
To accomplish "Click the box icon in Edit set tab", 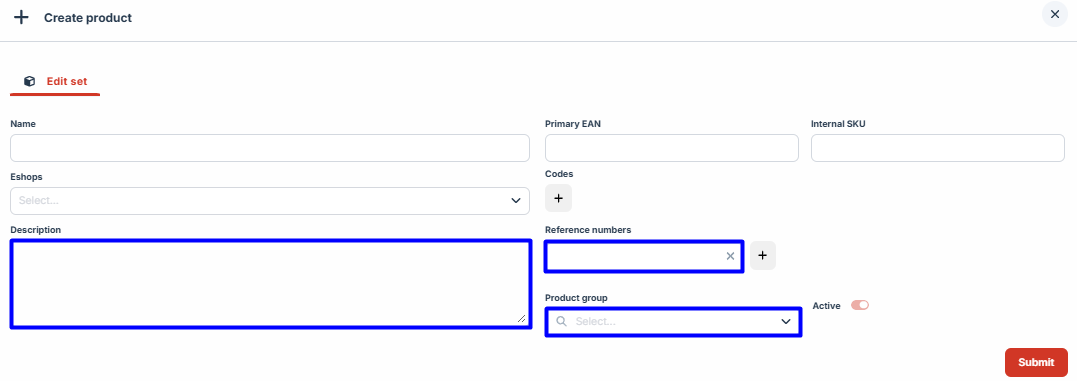I will pos(30,81).
